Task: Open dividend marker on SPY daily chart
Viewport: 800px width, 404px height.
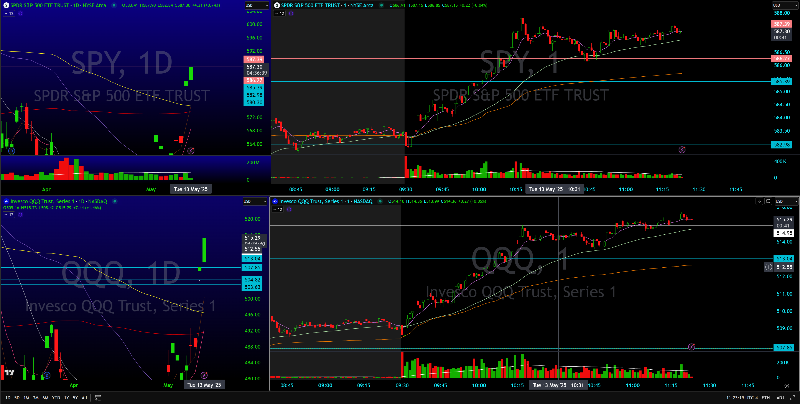Action: pos(11,150)
